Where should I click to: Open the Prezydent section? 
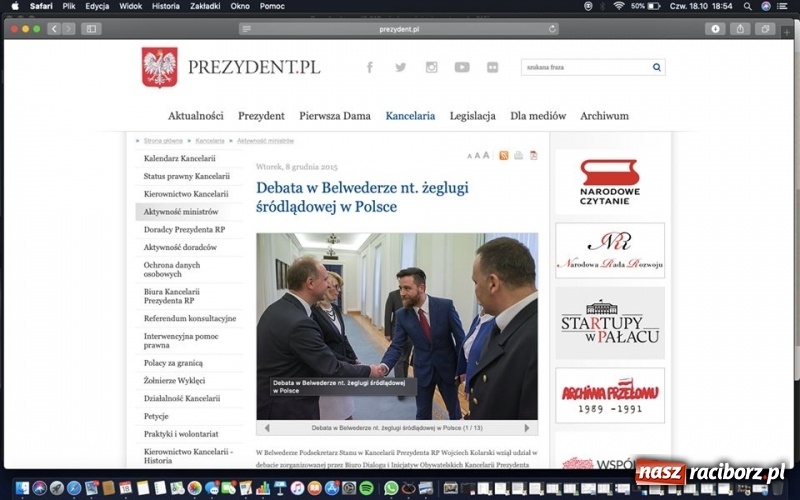tap(261, 116)
